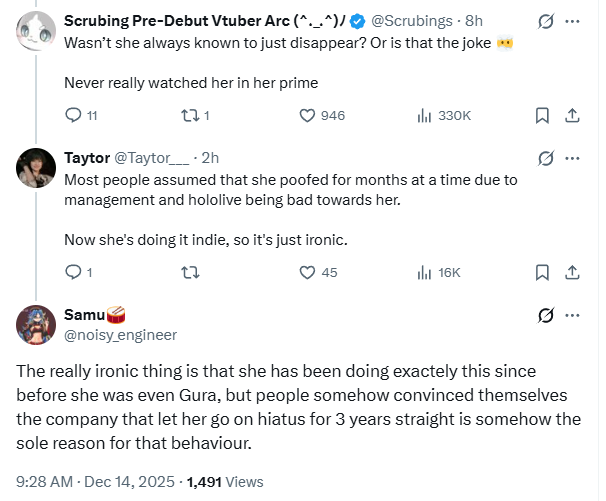View analytics of the 16K views tweet
606x501 pixels.
(423, 271)
